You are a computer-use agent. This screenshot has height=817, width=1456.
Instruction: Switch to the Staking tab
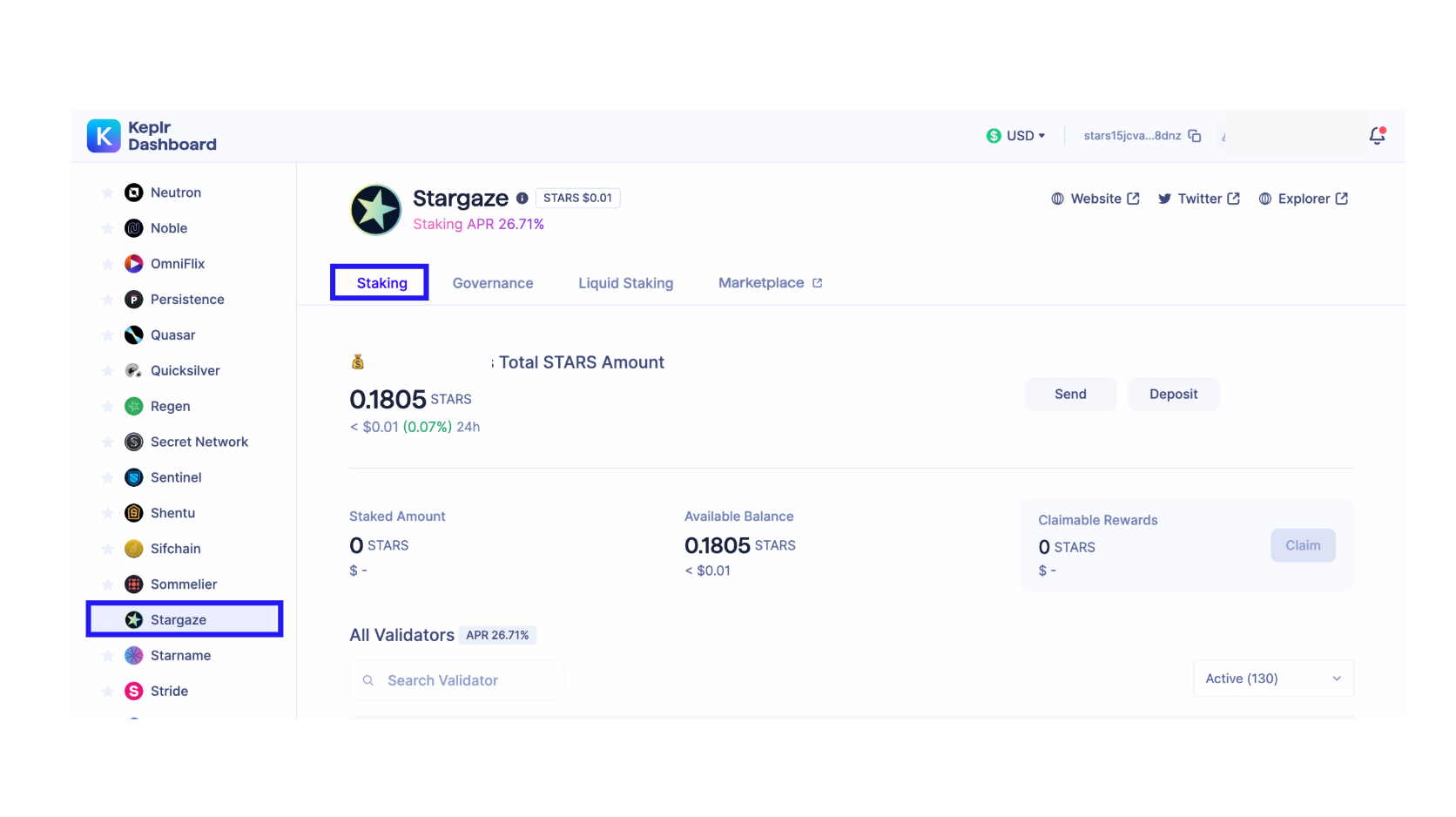pyautogui.click(x=381, y=283)
